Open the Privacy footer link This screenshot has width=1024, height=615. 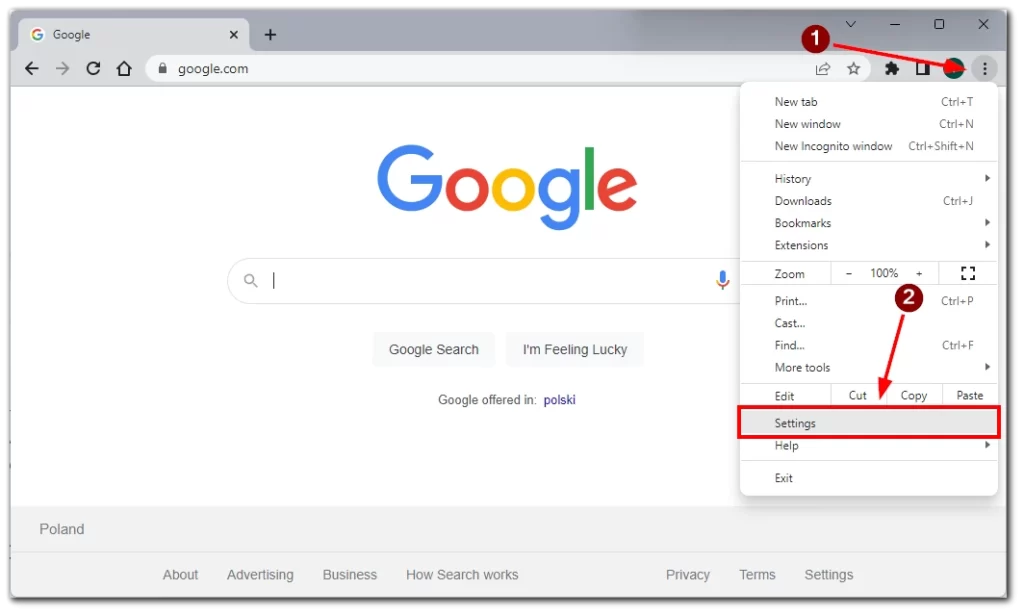coord(688,575)
